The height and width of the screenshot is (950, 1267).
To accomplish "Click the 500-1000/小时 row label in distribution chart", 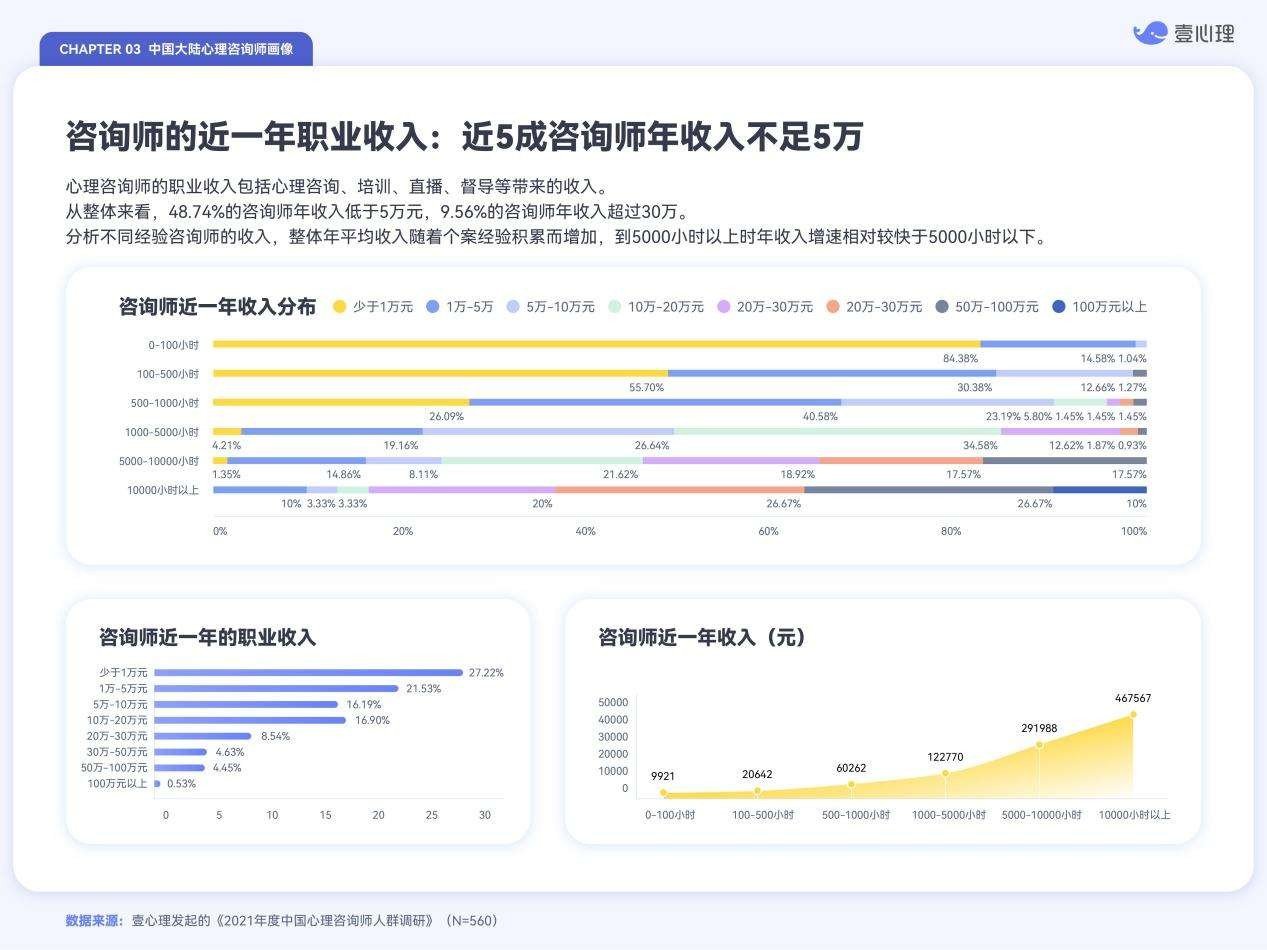I will (x=165, y=403).
